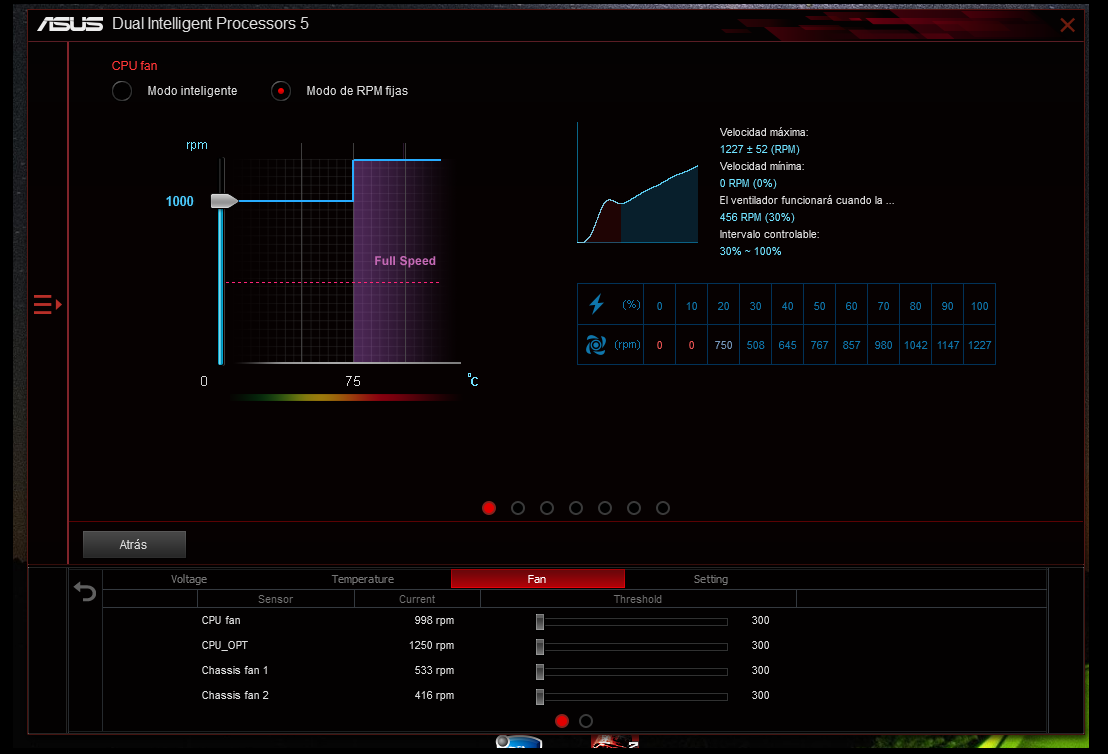Screen dimensions: 1108x754
Task: Click the 1250 rpm current value
Action: pos(432,645)
